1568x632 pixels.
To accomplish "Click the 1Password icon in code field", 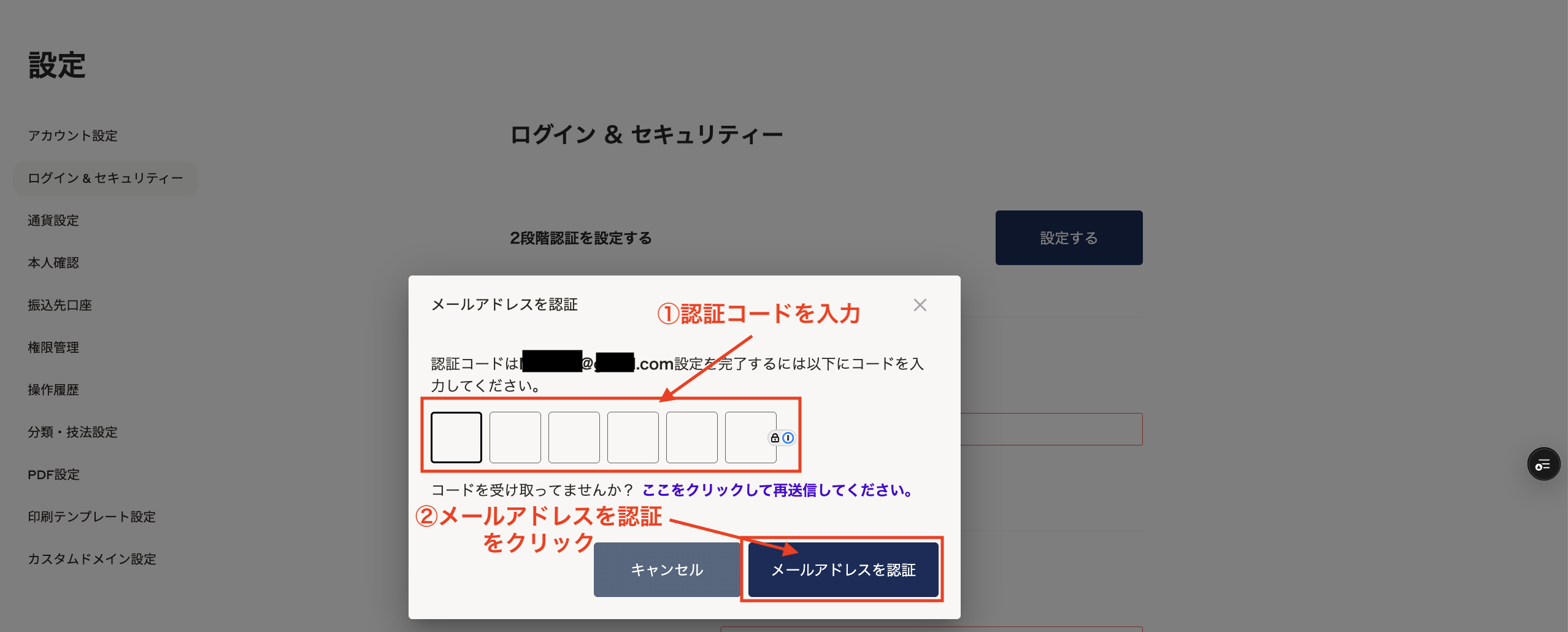I will (788, 437).
